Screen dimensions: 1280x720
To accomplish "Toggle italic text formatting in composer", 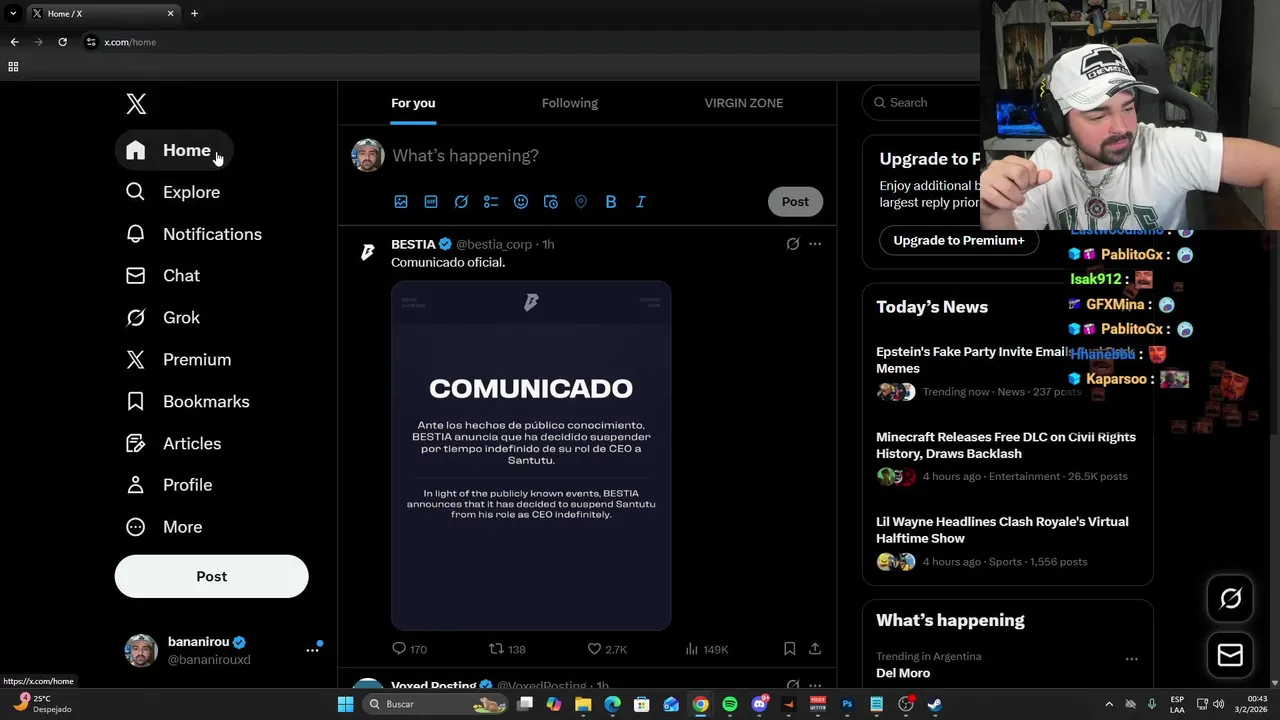I will [641, 202].
